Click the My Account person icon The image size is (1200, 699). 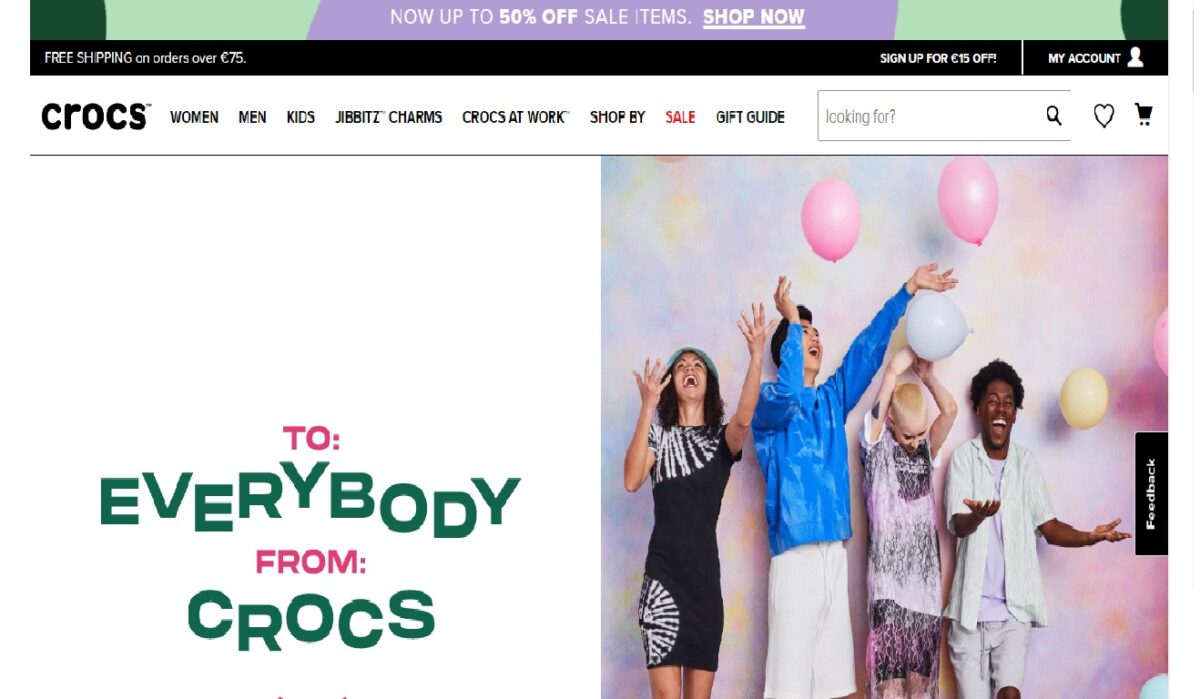1135,57
